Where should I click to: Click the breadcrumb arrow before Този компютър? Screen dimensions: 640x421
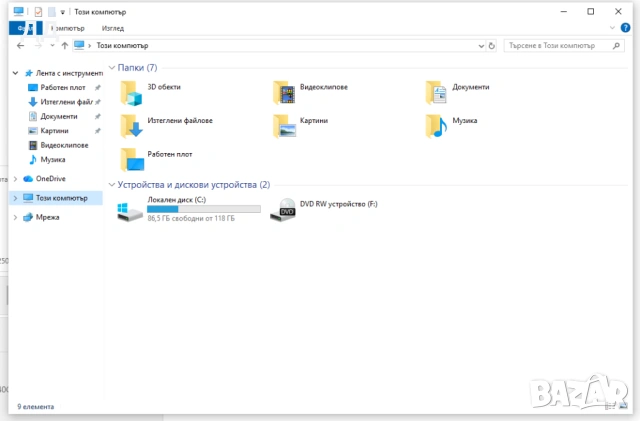(89, 46)
